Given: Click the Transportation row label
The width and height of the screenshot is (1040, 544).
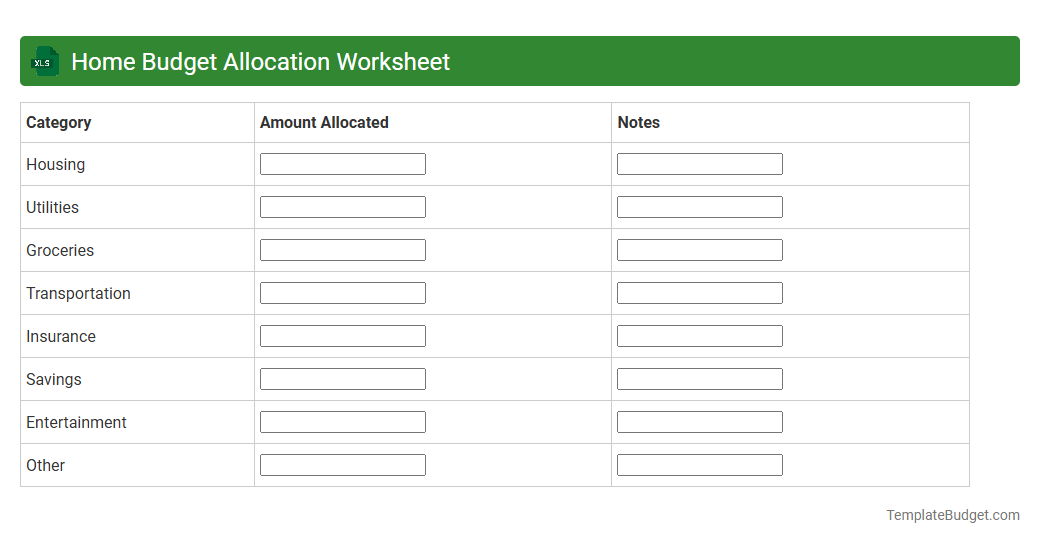Looking at the screenshot, I should (x=78, y=294).
